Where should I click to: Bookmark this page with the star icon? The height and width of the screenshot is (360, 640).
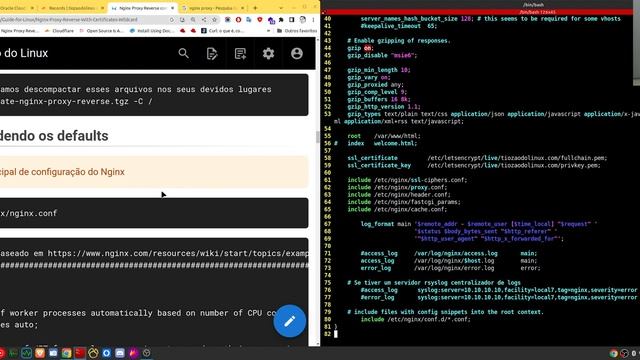point(214,20)
